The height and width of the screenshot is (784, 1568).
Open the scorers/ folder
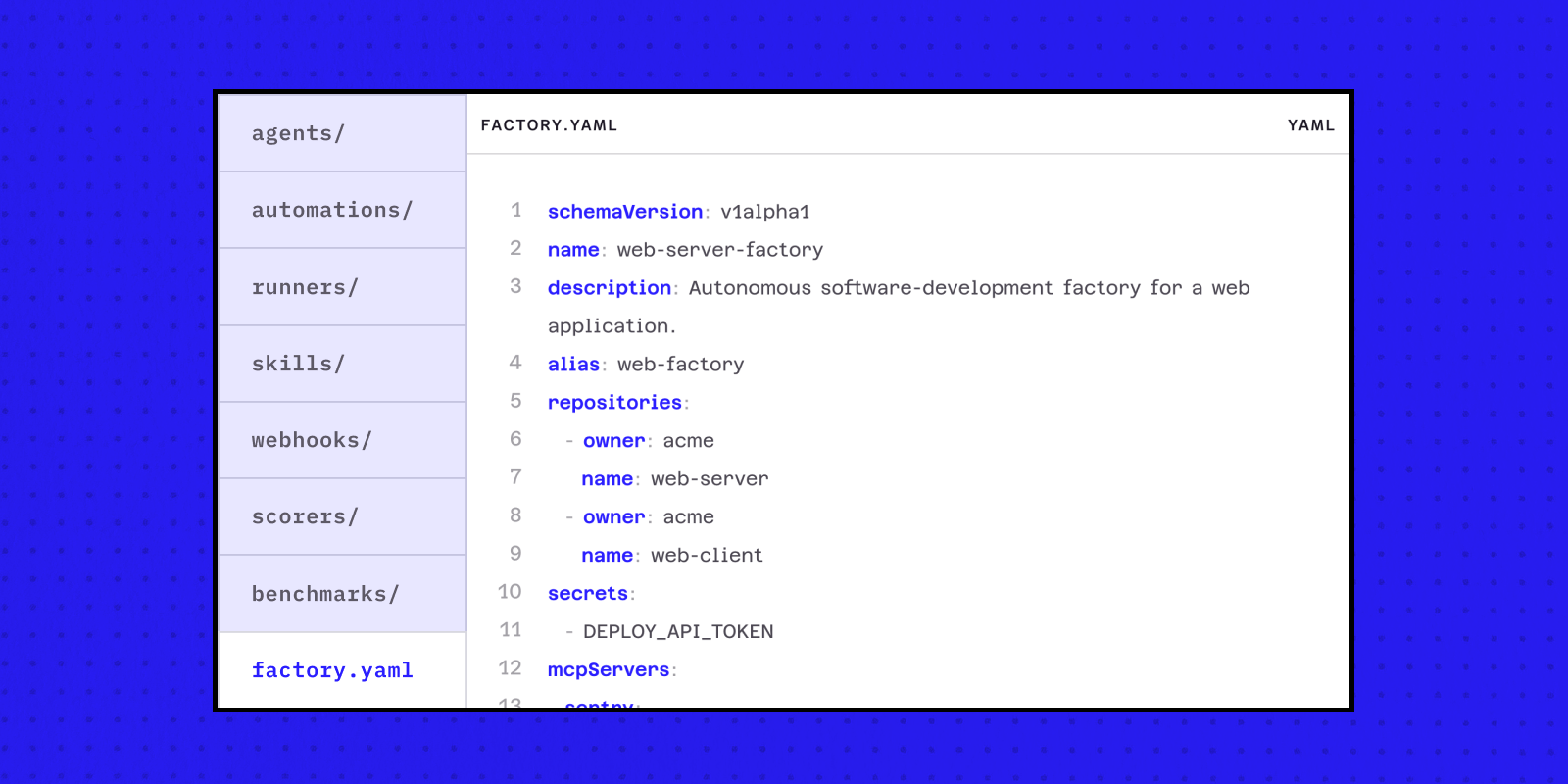tap(342, 516)
